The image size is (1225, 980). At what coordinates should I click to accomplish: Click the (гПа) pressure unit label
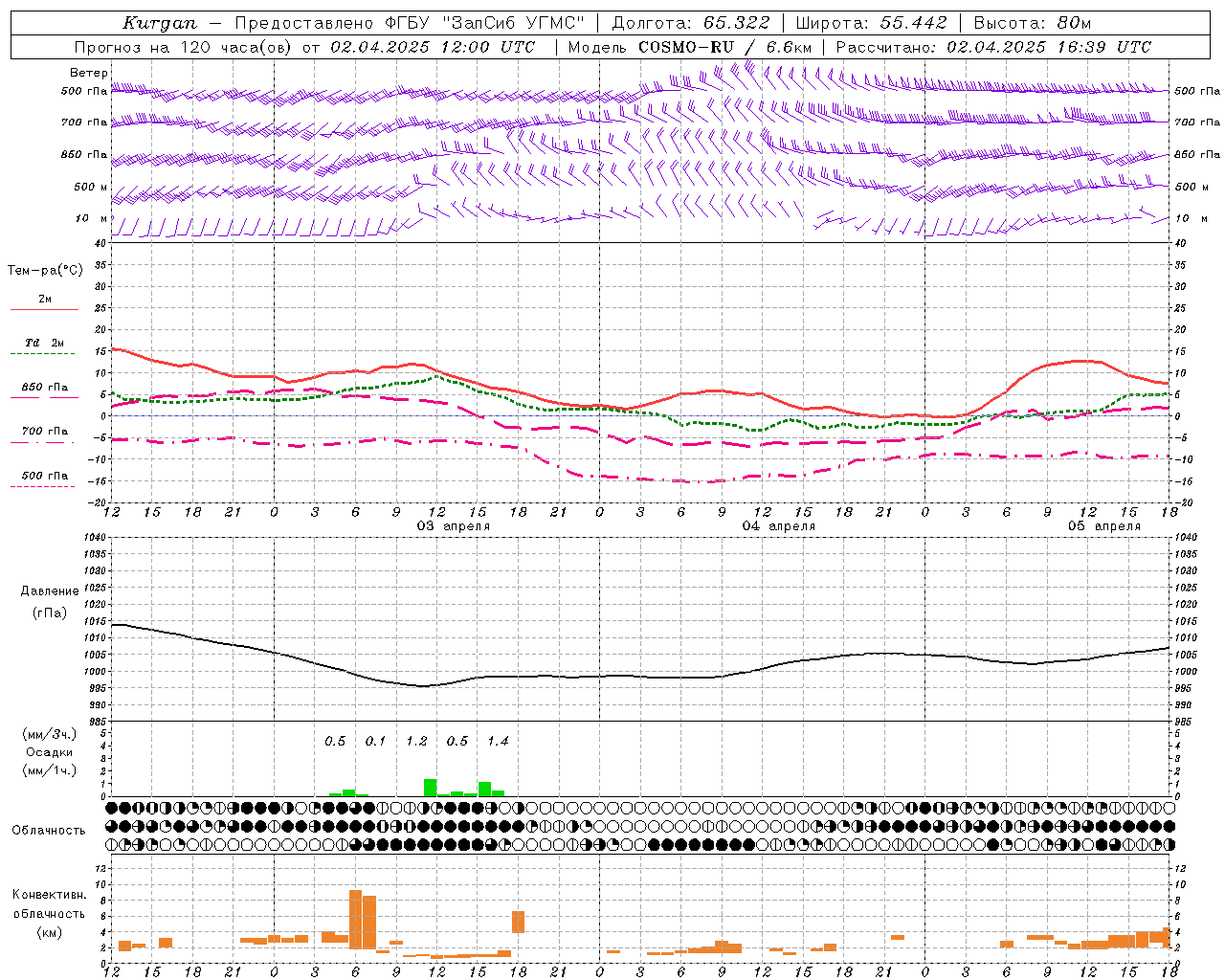pyautogui.click(x=50, y=613)
